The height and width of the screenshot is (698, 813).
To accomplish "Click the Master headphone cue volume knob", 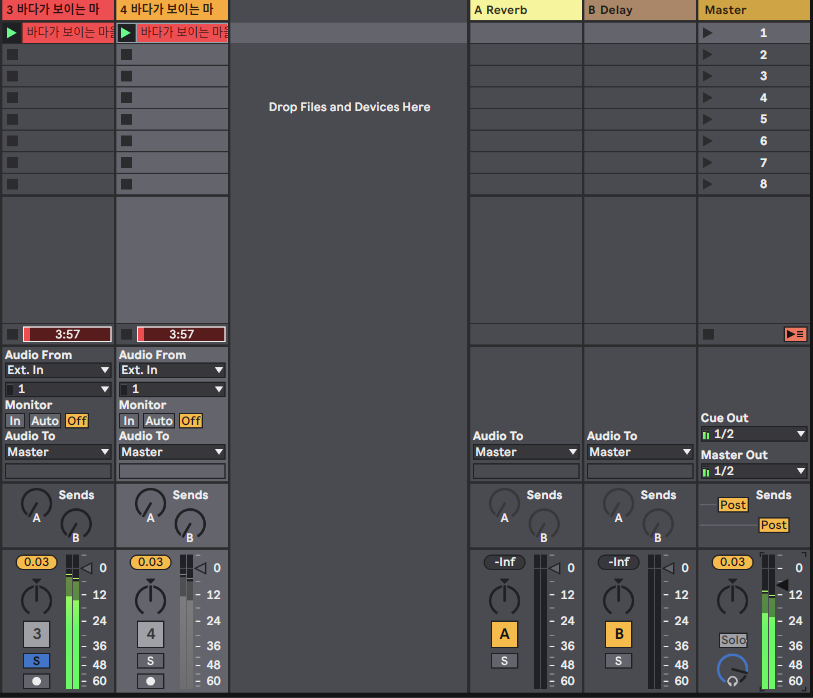I will click(732, 670).
